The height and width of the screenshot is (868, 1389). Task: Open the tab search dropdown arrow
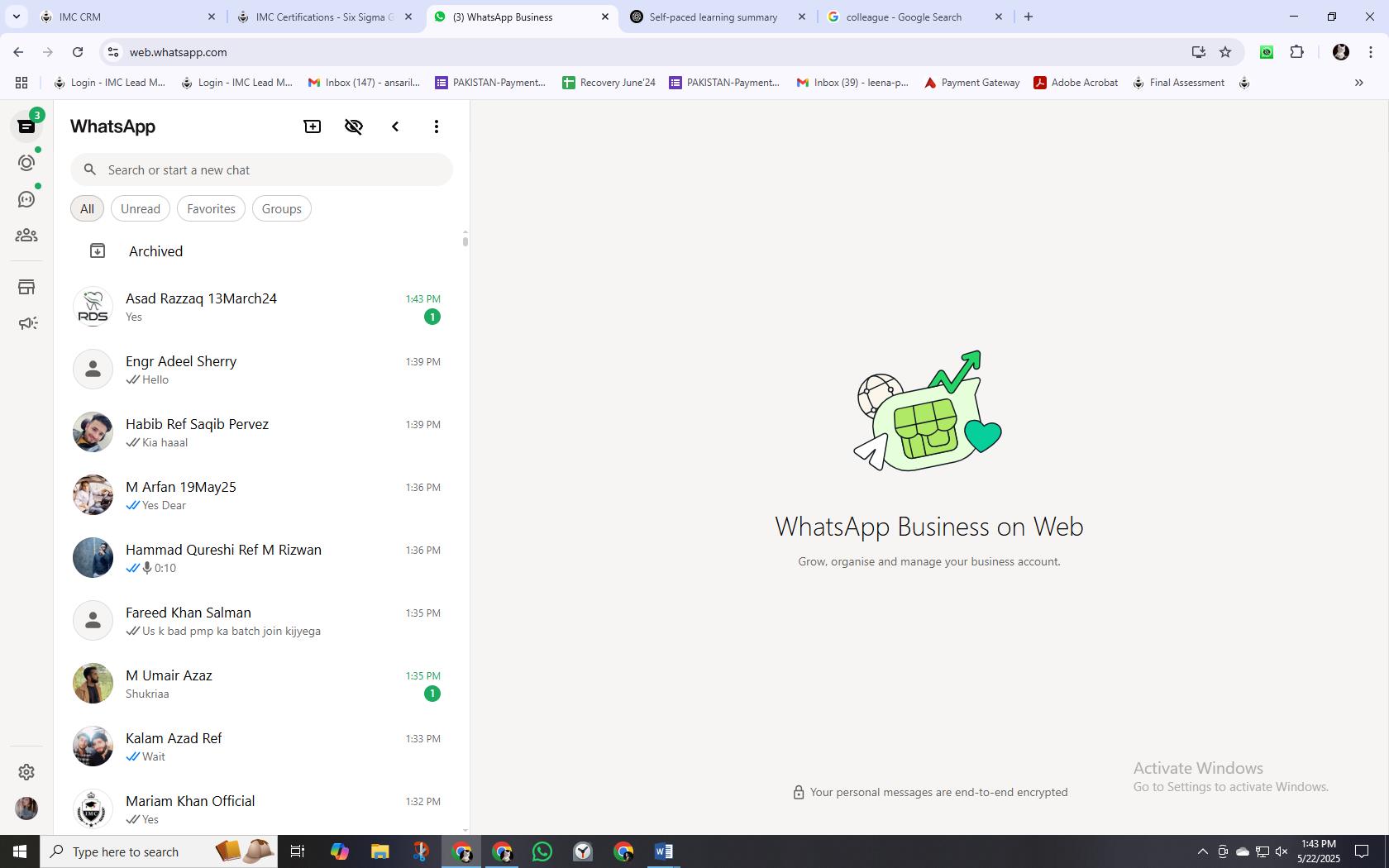tap(16, 17)
